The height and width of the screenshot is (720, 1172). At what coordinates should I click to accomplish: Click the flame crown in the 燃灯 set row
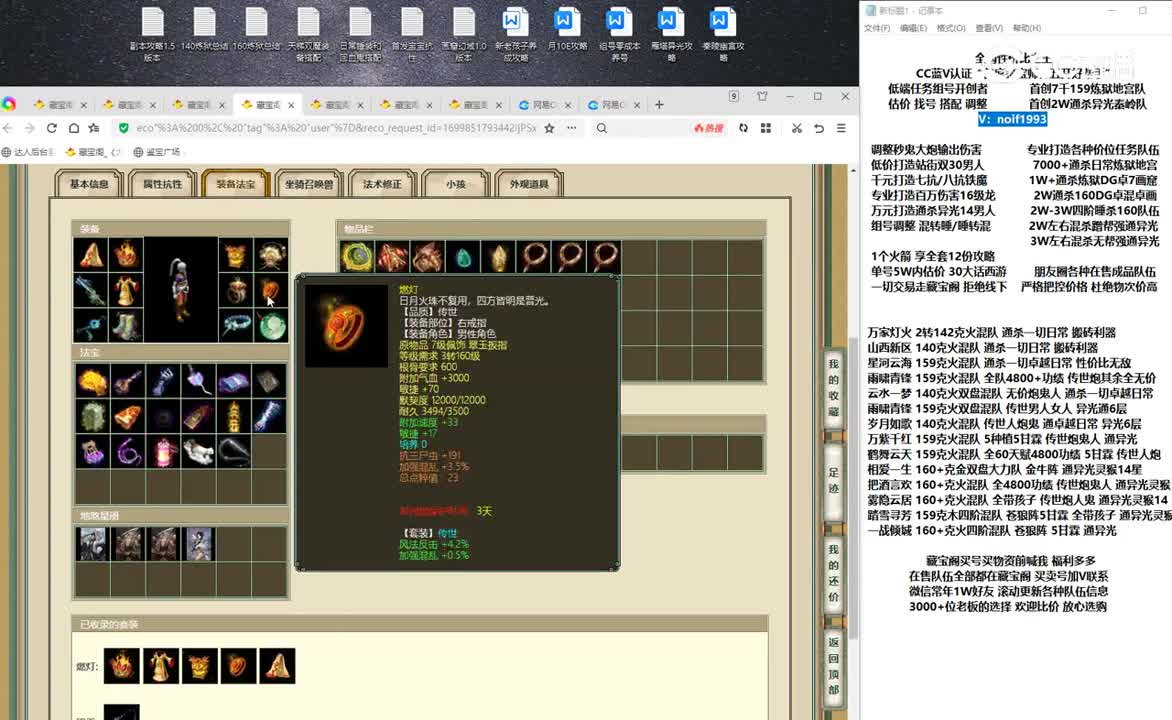pyautogui.click(x=121, y=665)
